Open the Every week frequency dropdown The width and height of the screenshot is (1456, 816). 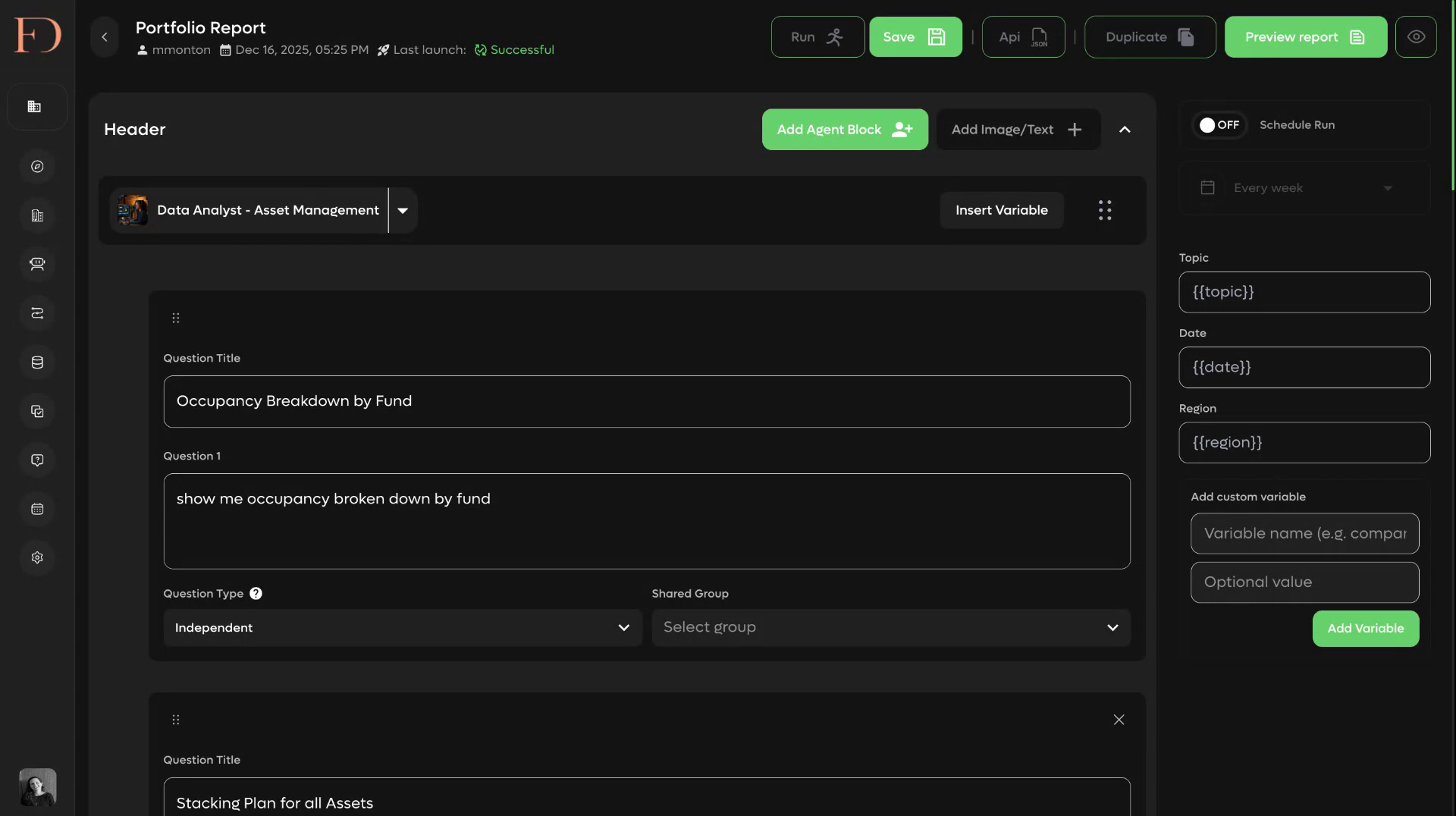(x=1304, y=188)
